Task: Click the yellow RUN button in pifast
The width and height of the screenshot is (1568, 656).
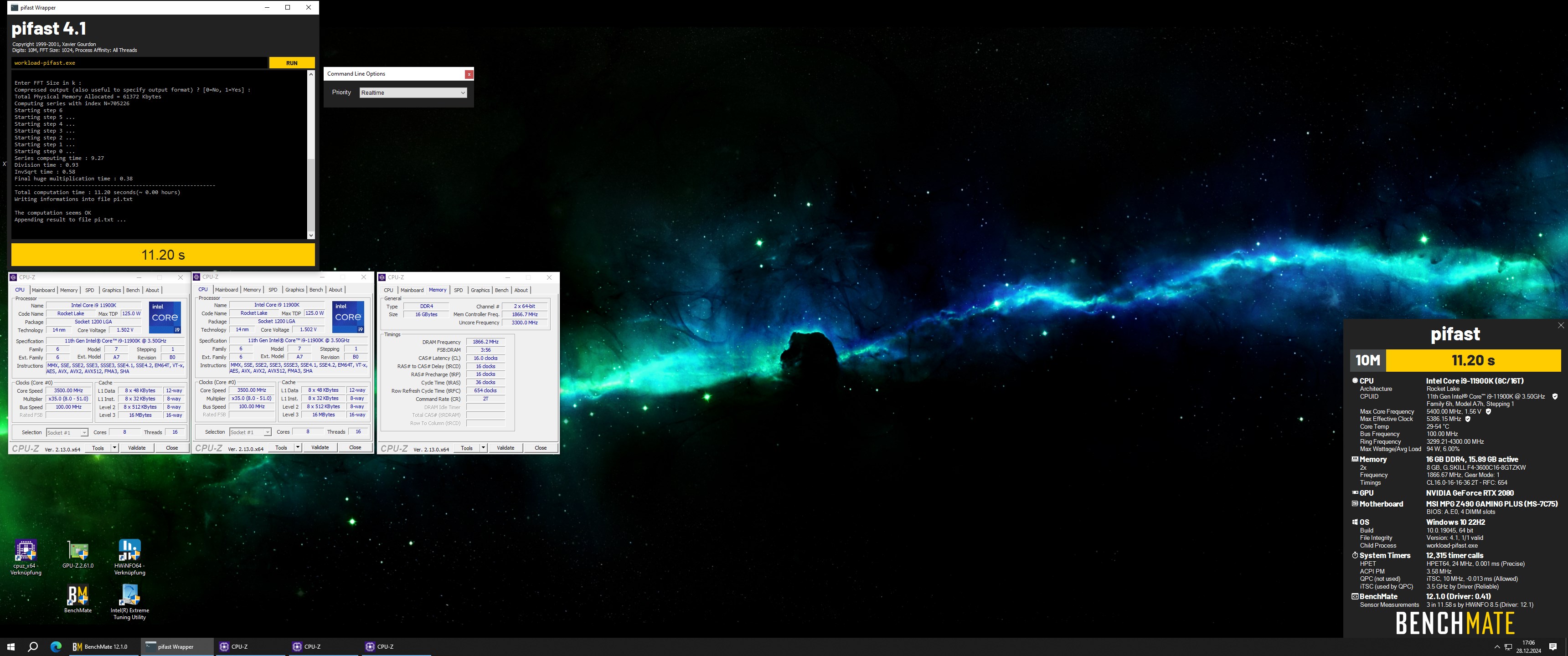Action: [x=292, y=63]
